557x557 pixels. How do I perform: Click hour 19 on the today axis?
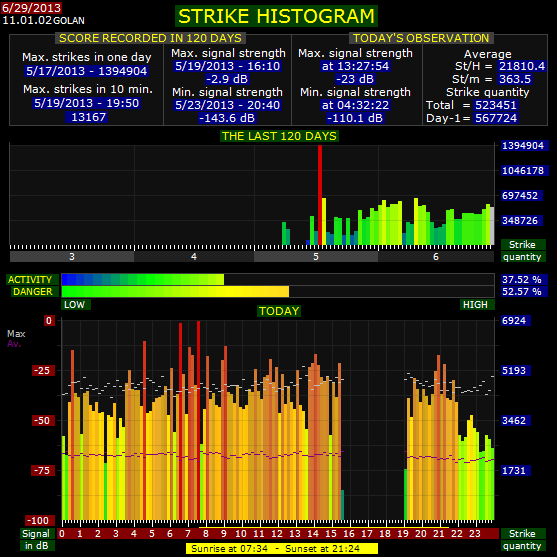[403, 534]
